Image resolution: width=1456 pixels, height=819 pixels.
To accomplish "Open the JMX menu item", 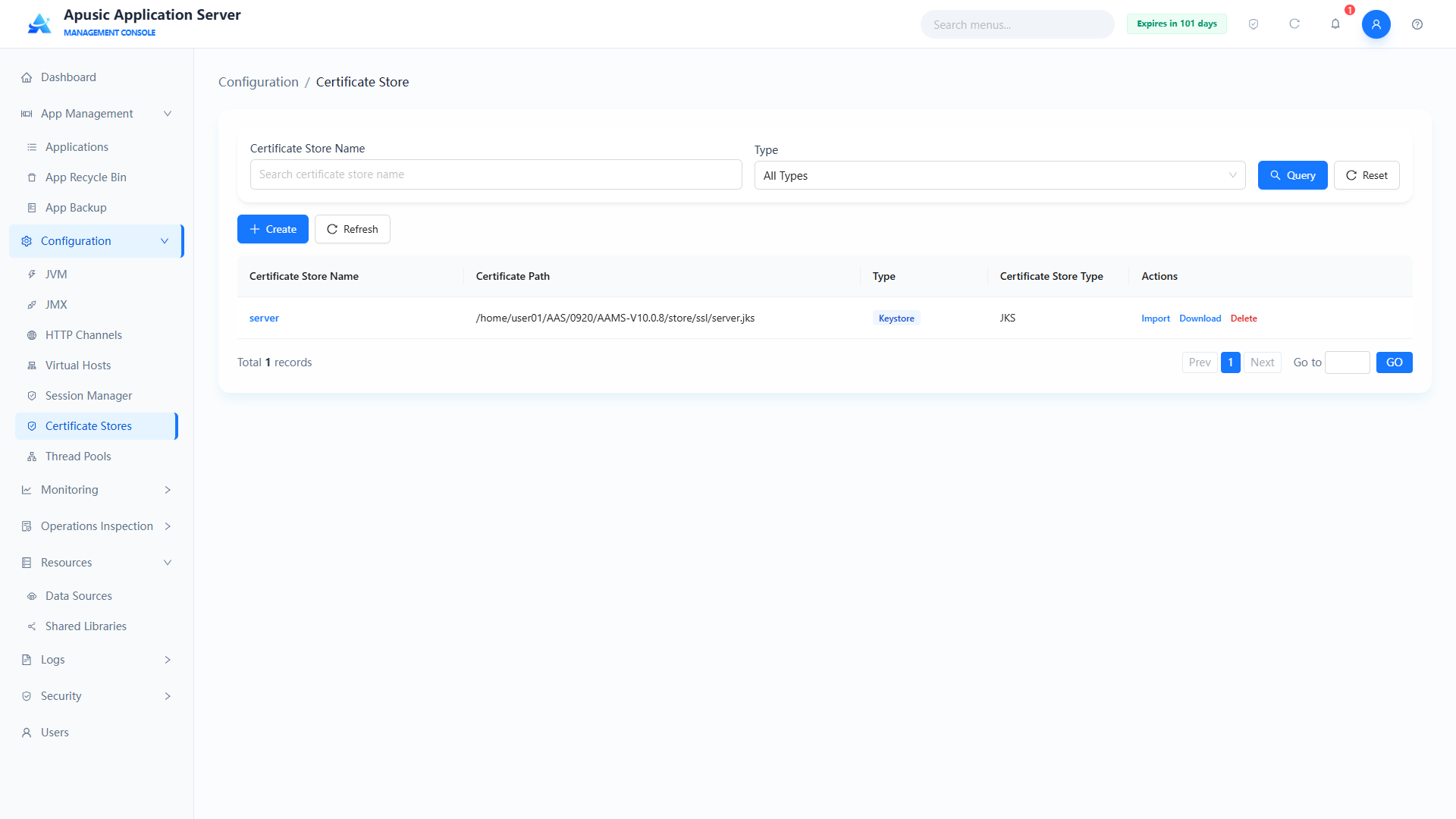I will [56, 305].
